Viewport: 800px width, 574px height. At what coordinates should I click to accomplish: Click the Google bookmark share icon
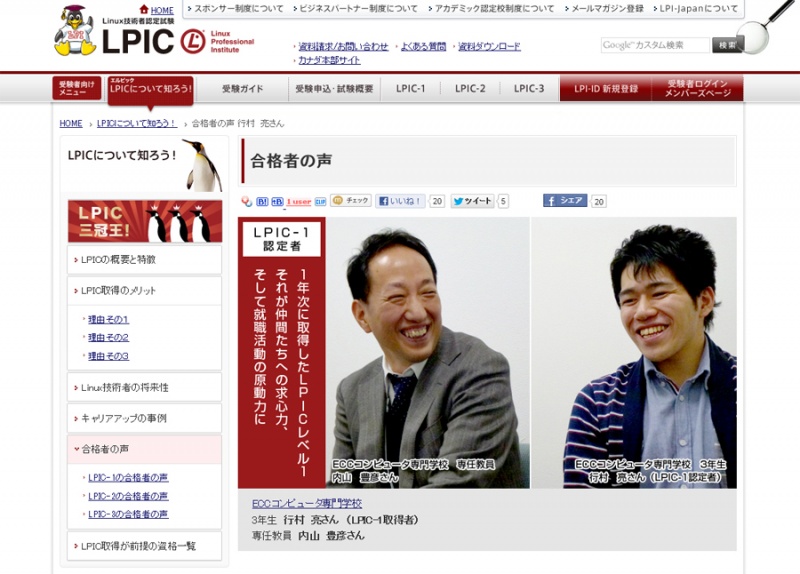(x=247, y=202)
